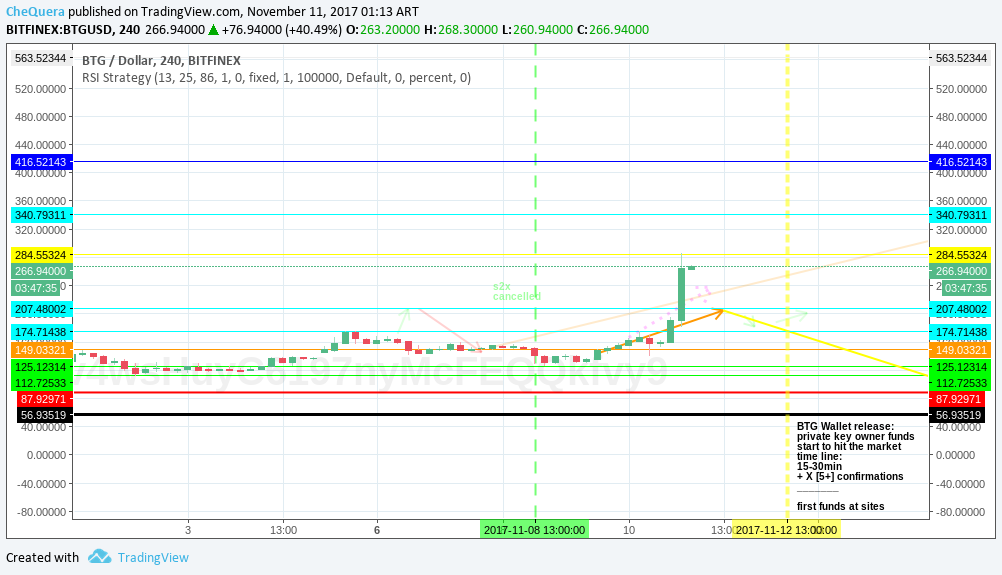Click the left orange 149.03321 label
The height and width of the screenshot is (575, 1002).
click(40, 350)
